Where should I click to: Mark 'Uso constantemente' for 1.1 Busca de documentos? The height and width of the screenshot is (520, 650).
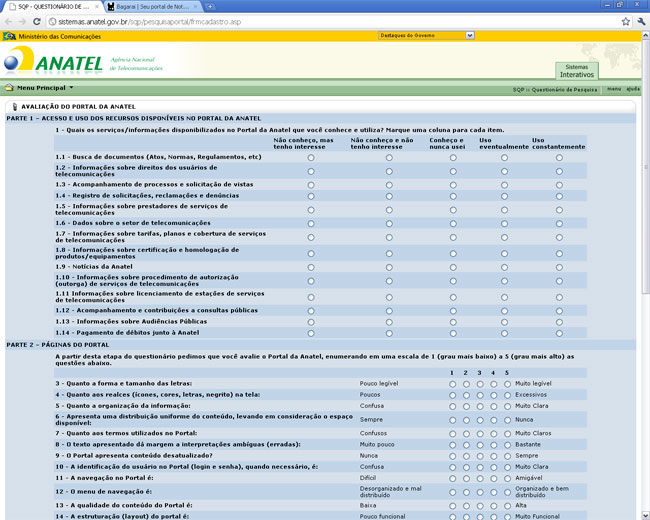coord(559,158)
